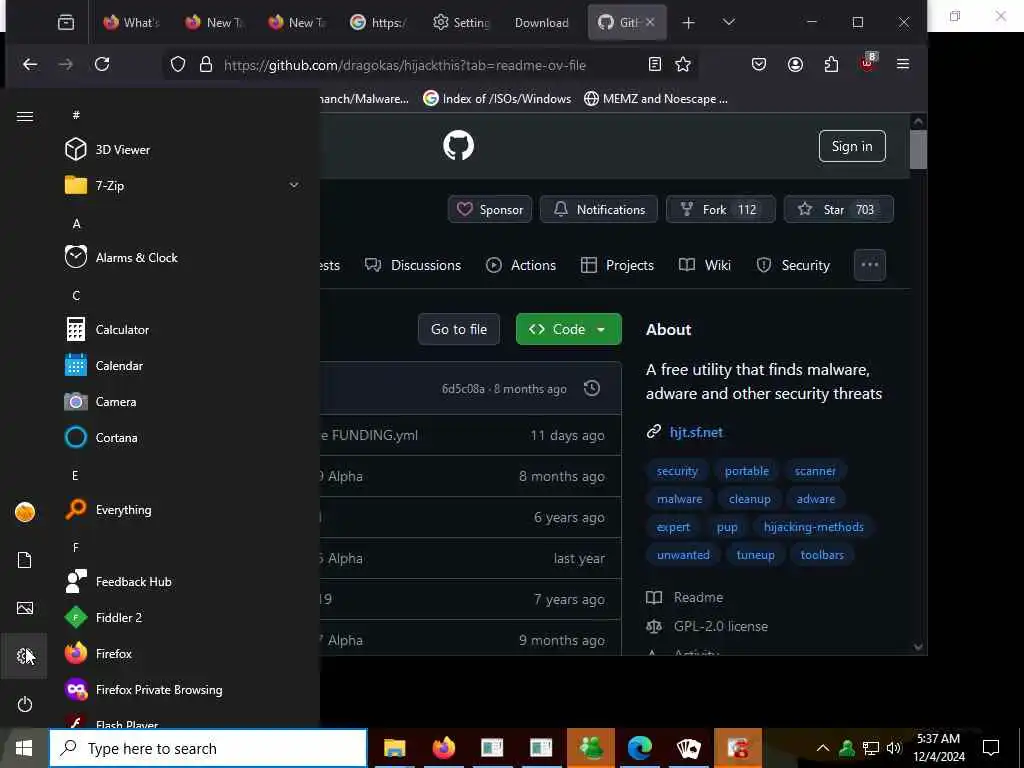Open Pictures from Start sidebar
The image size is (1024, 768).
coord(25,608)
